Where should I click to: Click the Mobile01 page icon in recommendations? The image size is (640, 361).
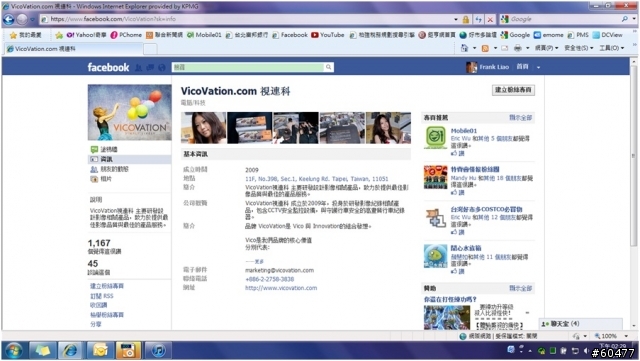436,137
